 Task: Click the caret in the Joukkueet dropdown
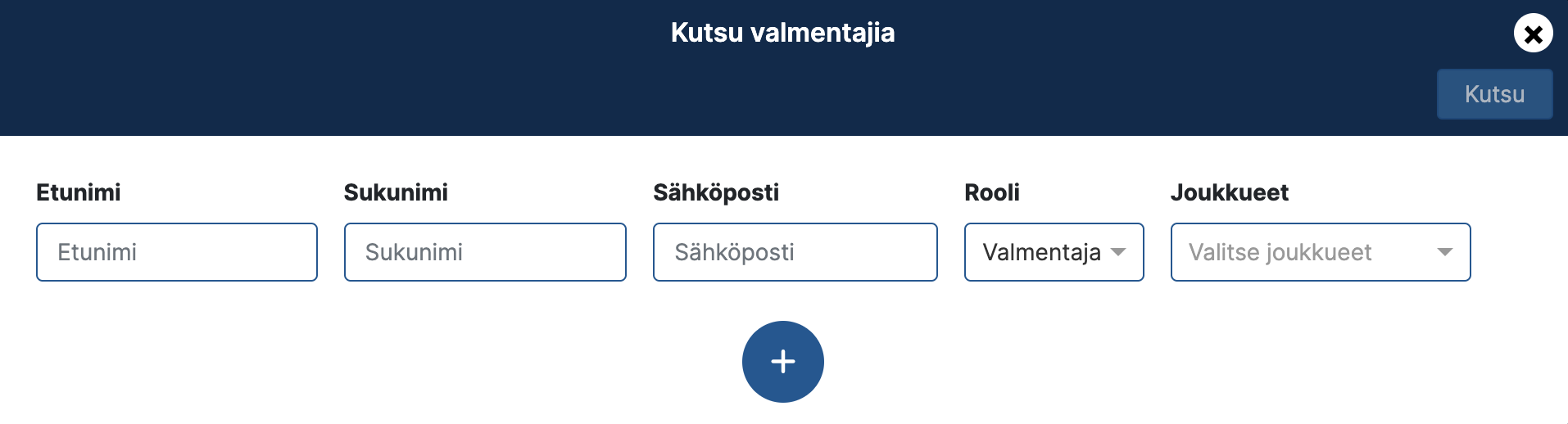[1445, 252]
